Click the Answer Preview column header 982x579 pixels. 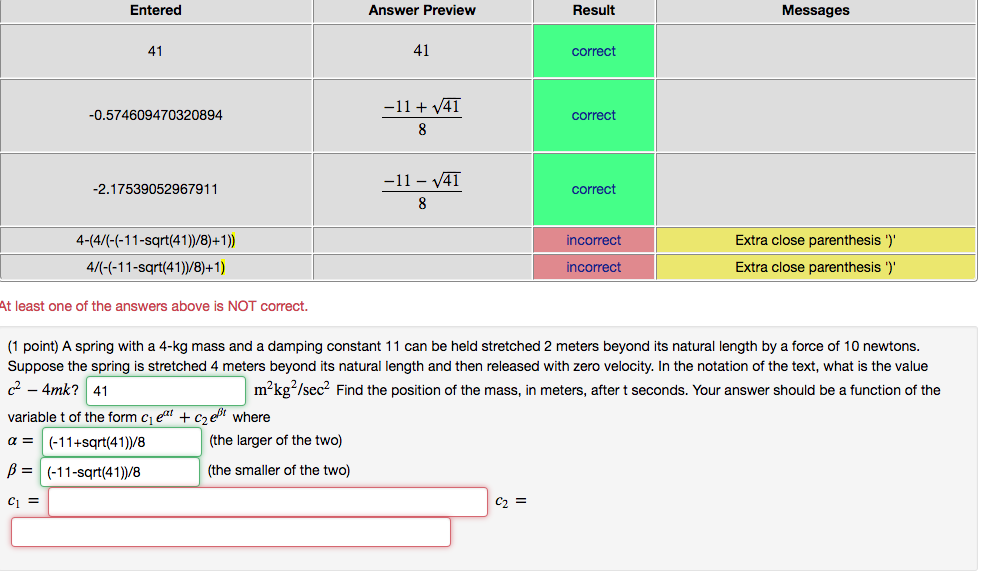(x=422, y=10)
